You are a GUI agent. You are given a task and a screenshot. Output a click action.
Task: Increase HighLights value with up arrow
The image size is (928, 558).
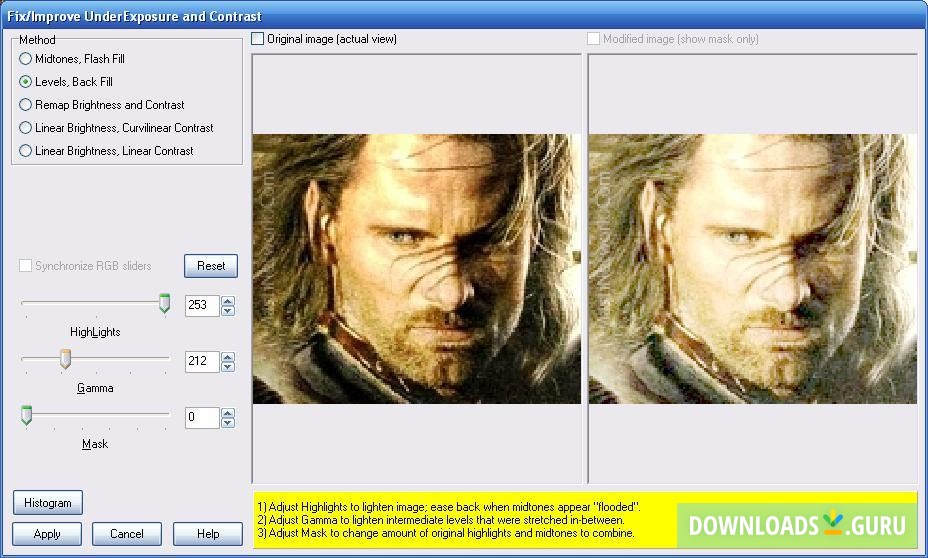[x=228, y=301]
